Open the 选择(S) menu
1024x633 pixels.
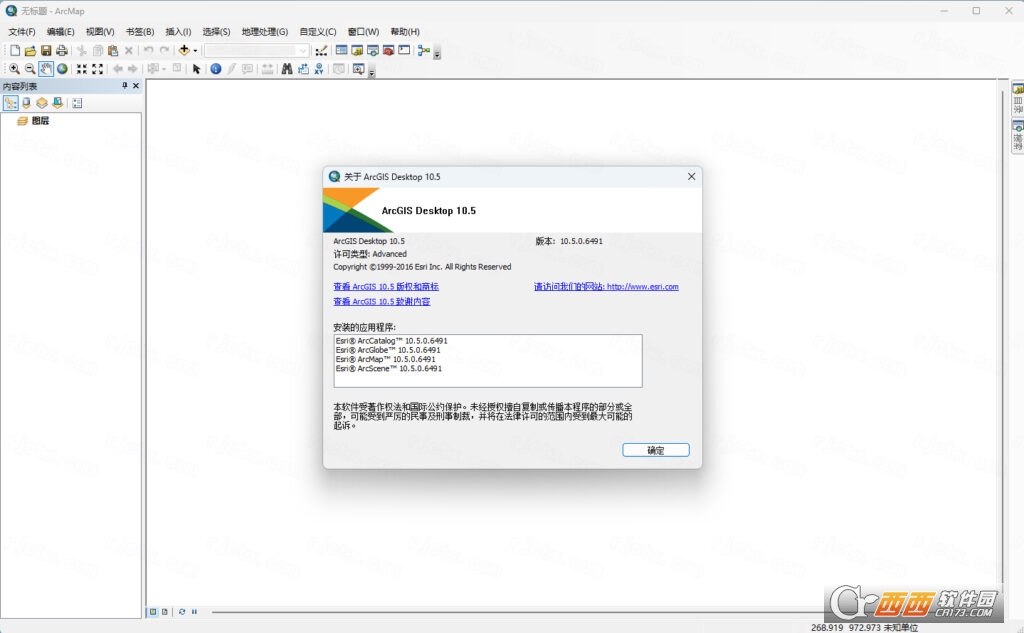click(216, 31)
